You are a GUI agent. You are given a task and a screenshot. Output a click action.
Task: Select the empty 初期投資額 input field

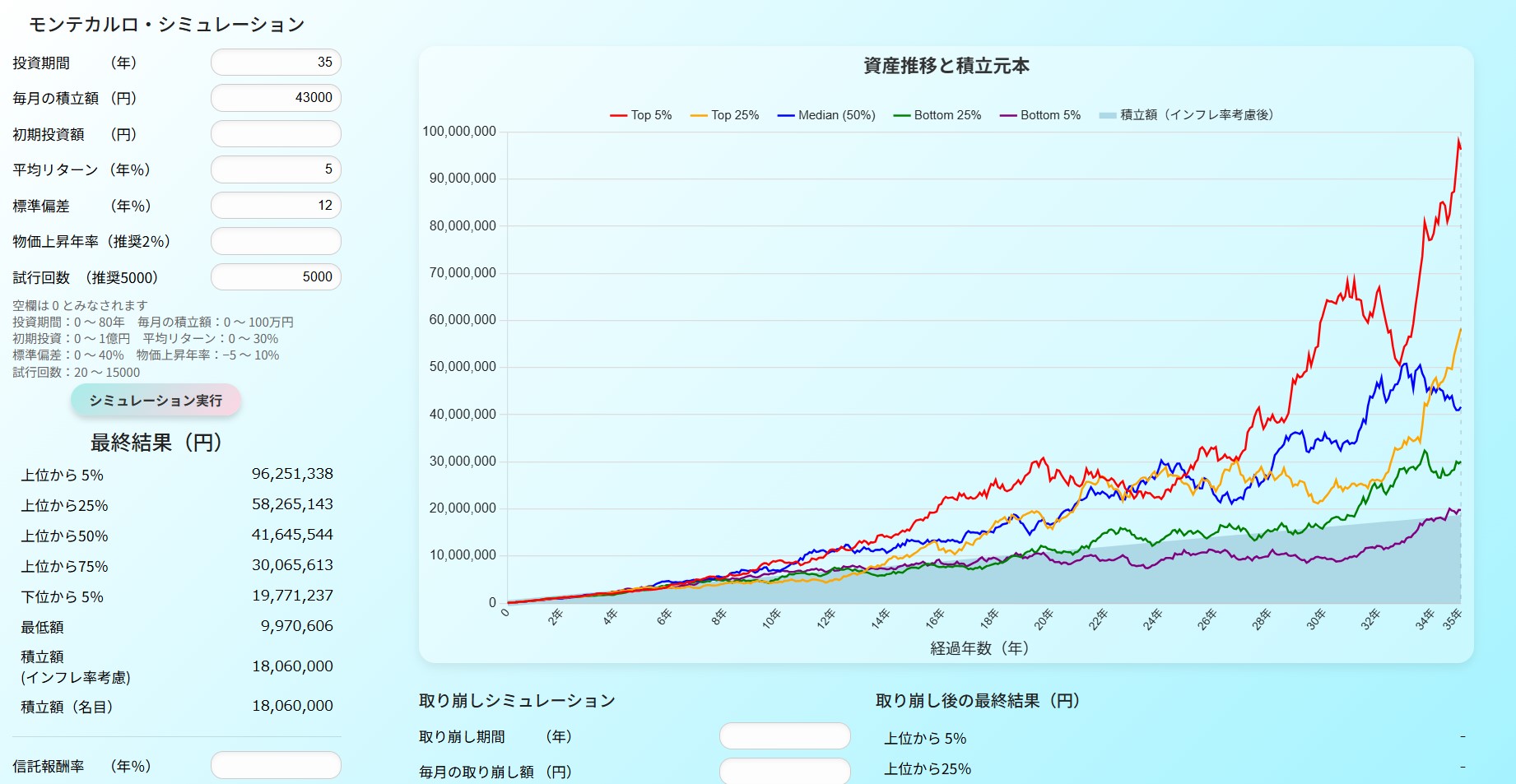tap(276, 134)
